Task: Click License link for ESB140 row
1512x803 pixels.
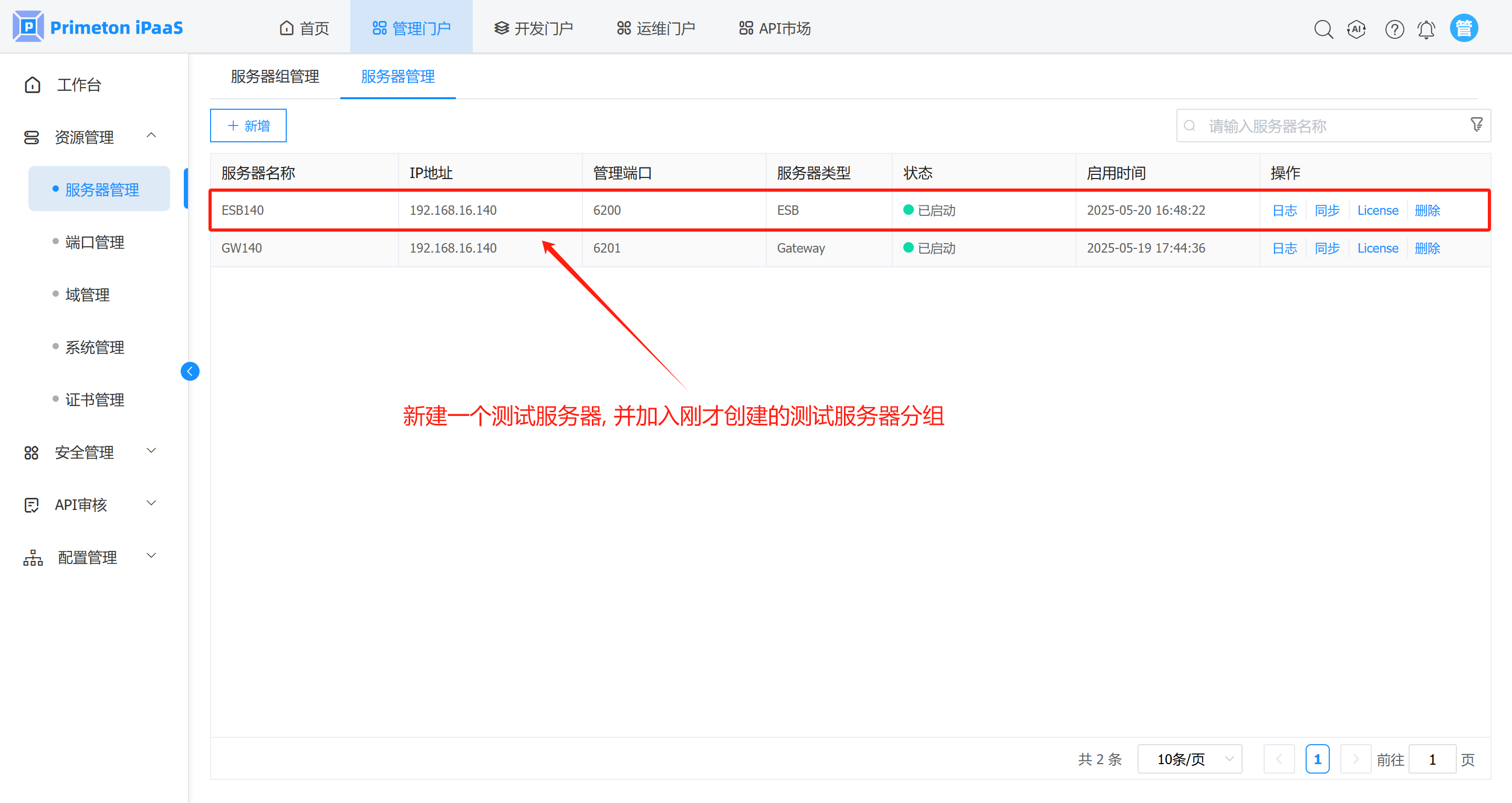Action: [1378, 210]
